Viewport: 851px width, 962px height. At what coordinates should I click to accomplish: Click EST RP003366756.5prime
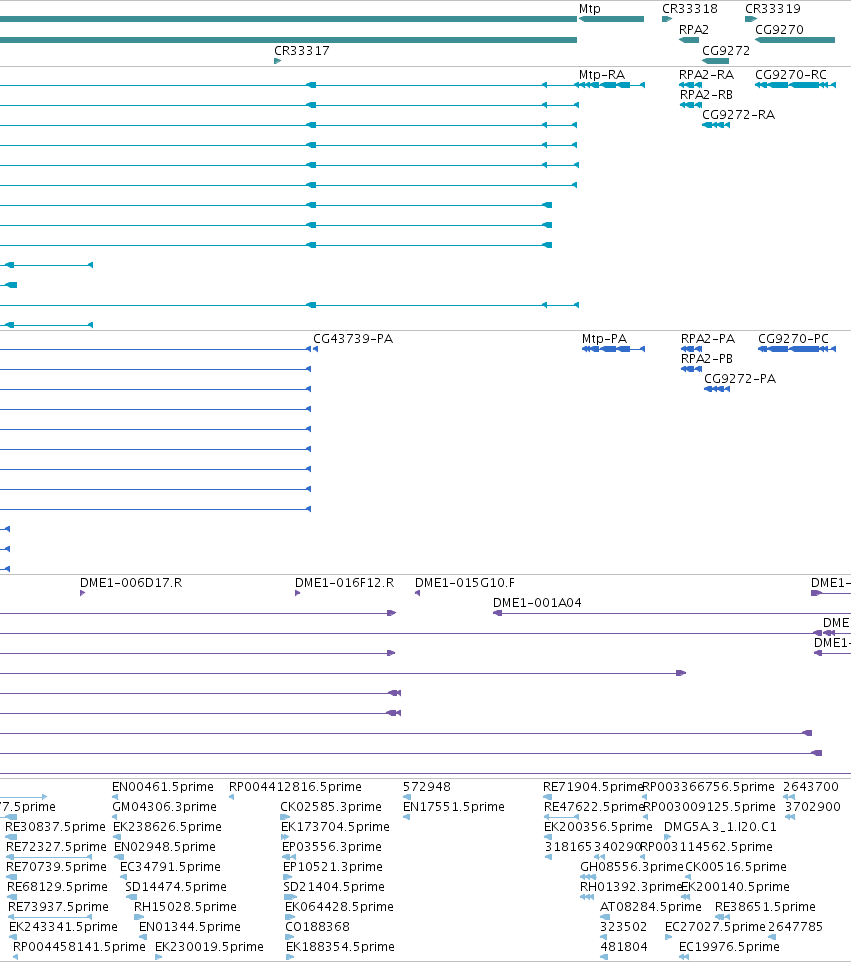(x=709, y=787)
